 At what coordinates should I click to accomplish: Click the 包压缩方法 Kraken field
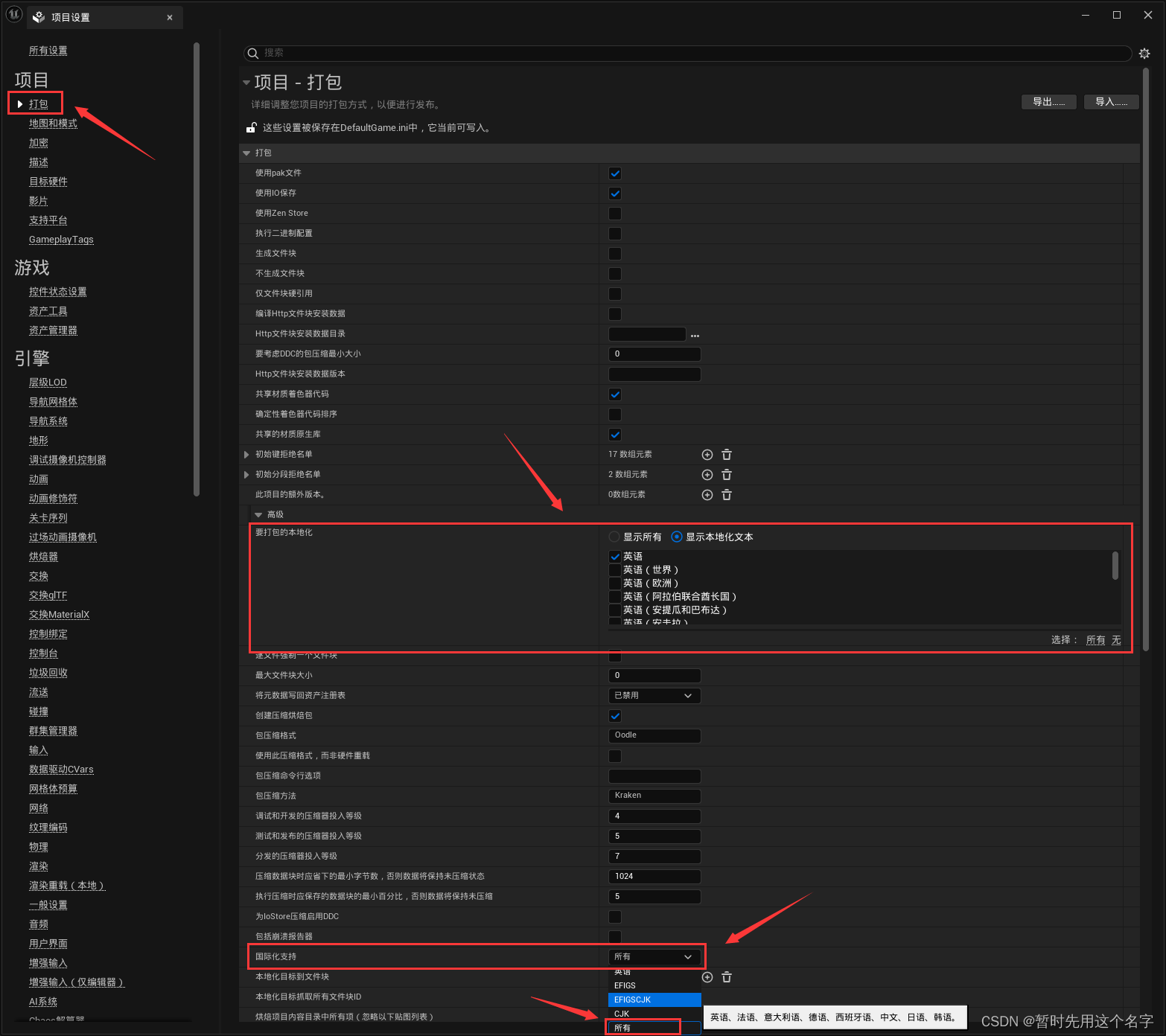654,796
